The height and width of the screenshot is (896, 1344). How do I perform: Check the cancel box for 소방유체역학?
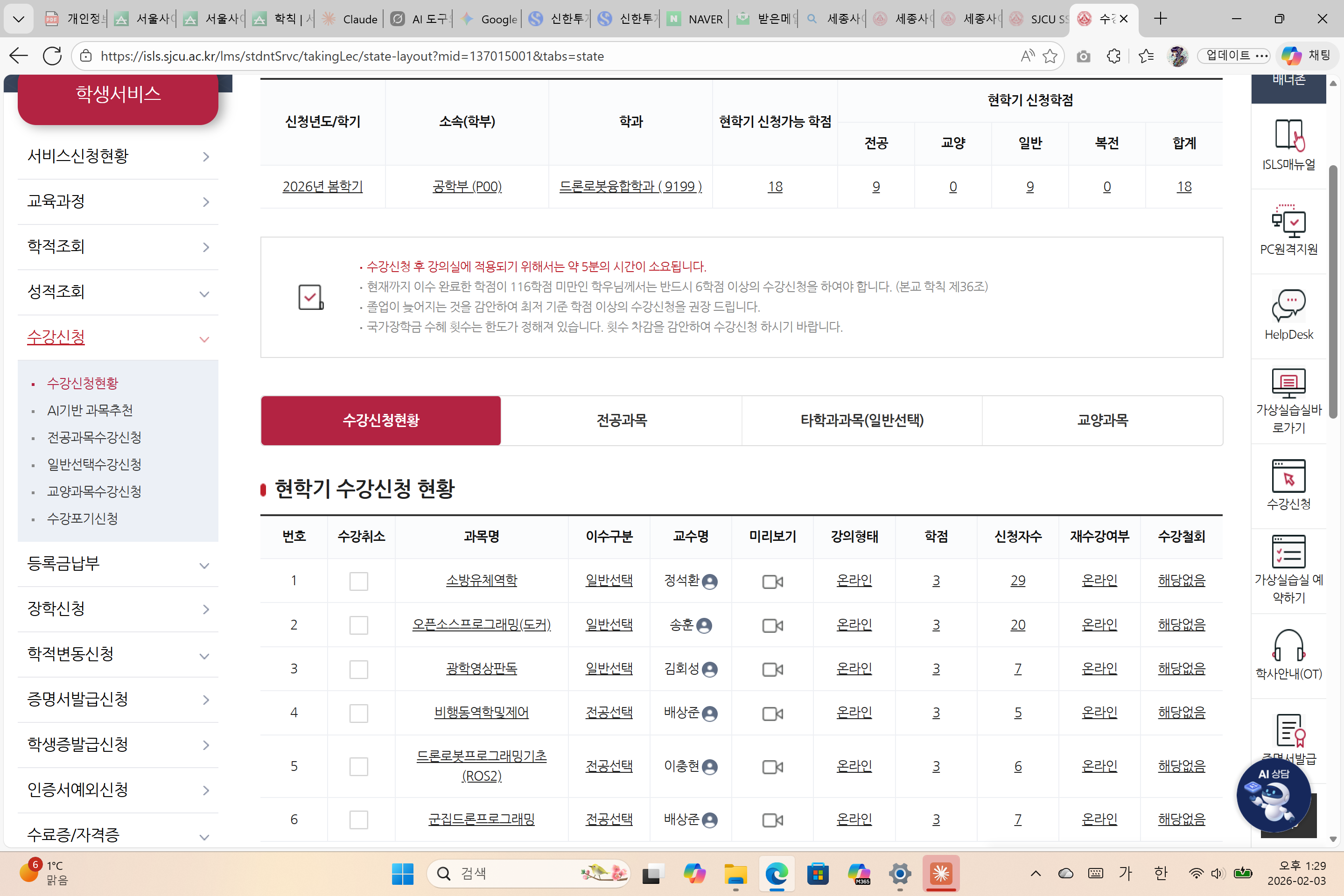[x=358, y=581]
